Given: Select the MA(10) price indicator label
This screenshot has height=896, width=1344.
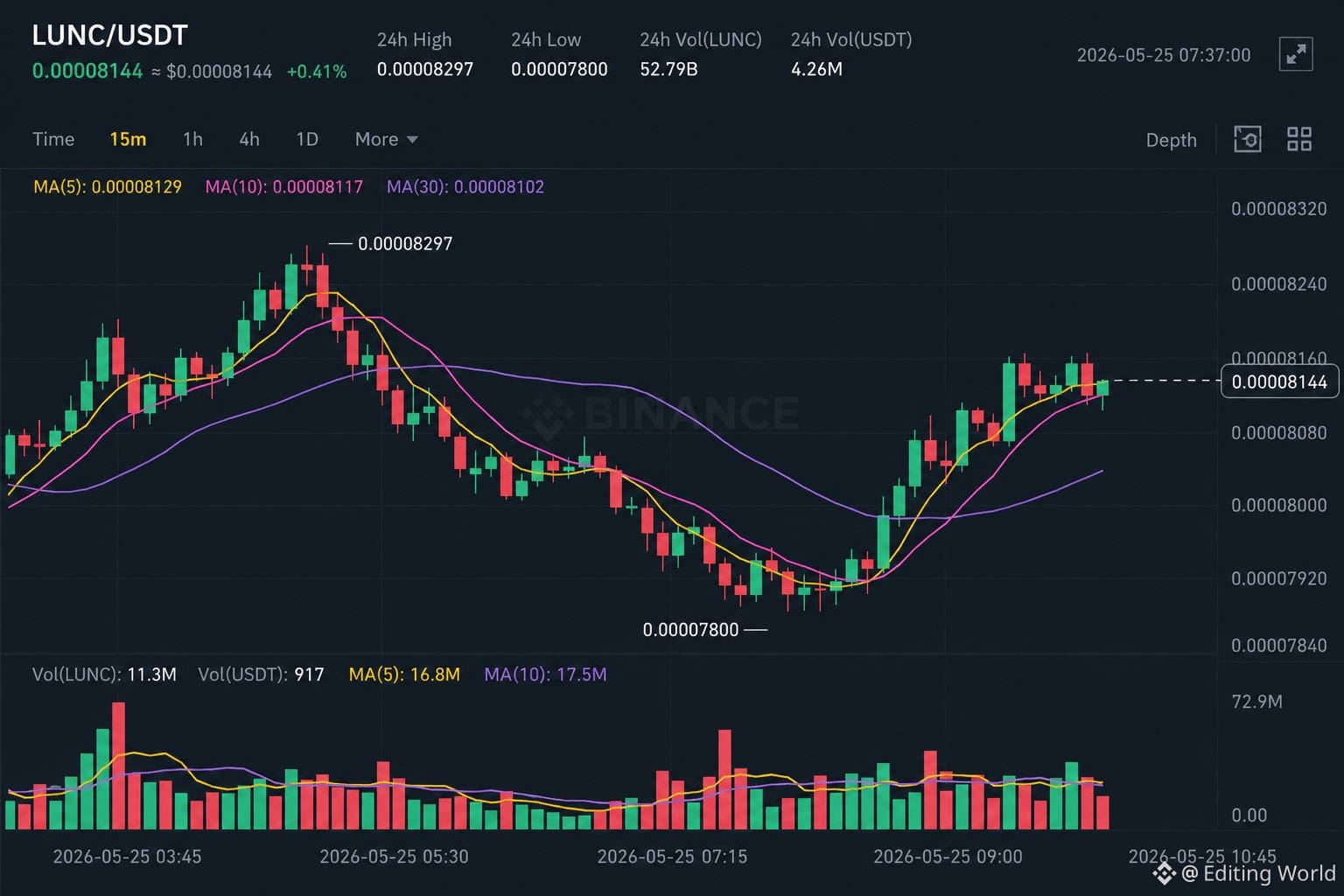Looking at the screenshot, I should click(283, 186).
